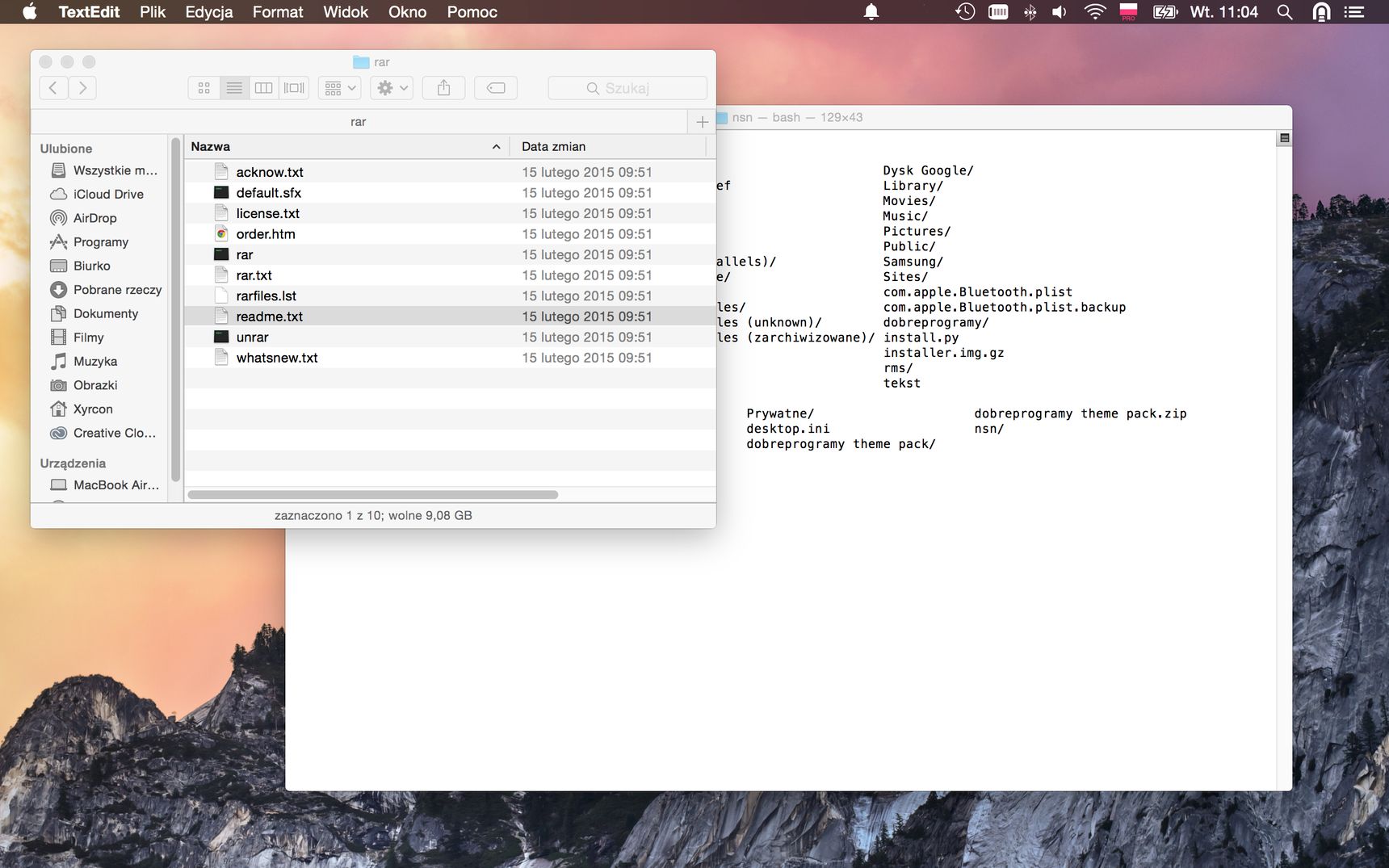This screenshot has height=868, width=1389.
Task: Open AirDrop in sidebar
Action: (x=84, y=218)
